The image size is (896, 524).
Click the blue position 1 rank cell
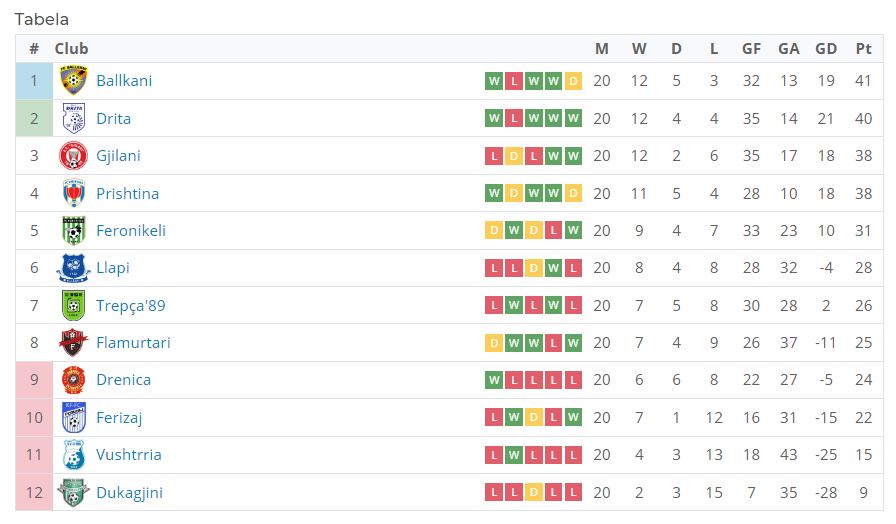pos(34,81)
